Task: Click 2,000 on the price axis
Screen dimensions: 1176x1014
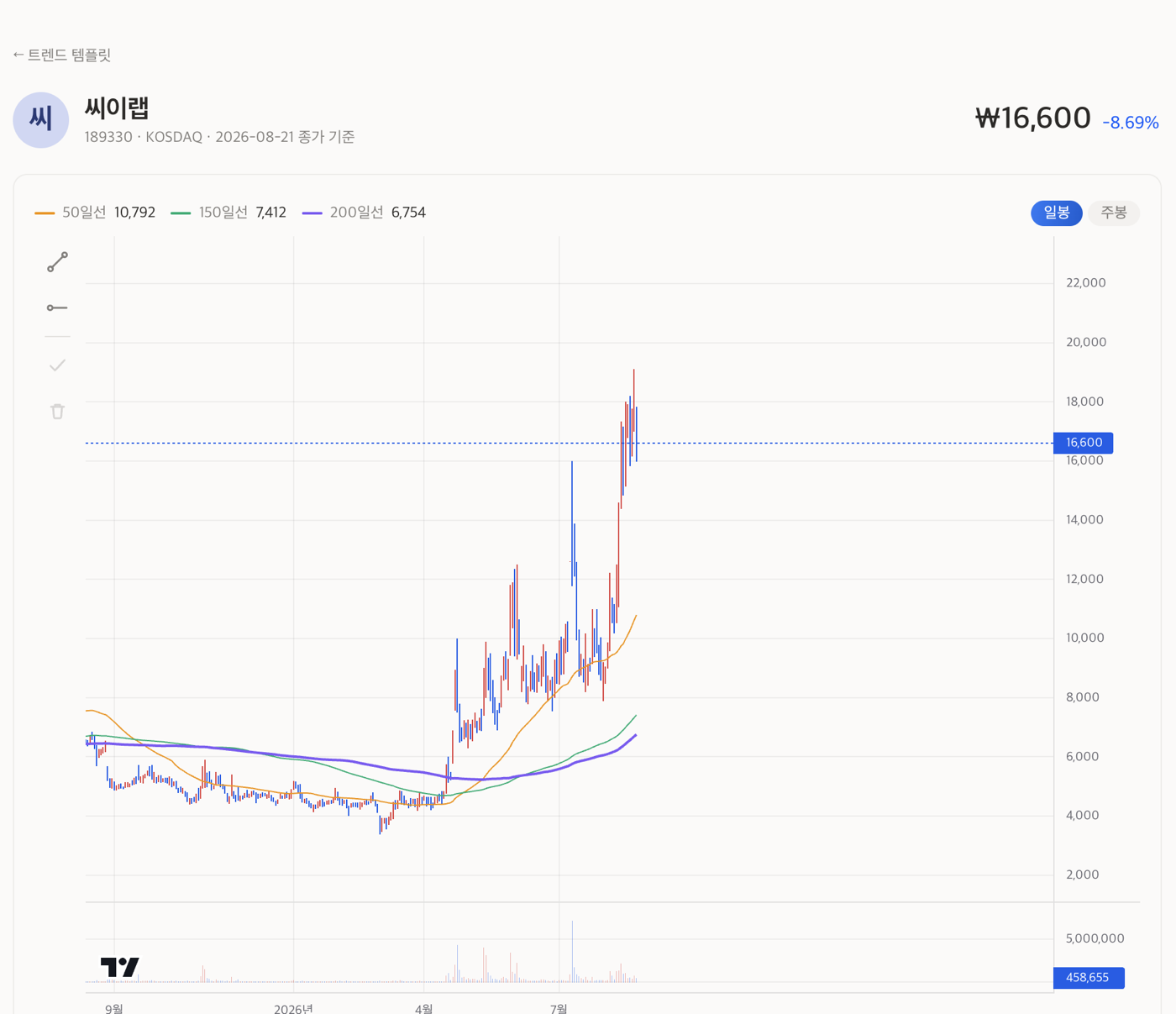Action: (x=1082, y=875)
